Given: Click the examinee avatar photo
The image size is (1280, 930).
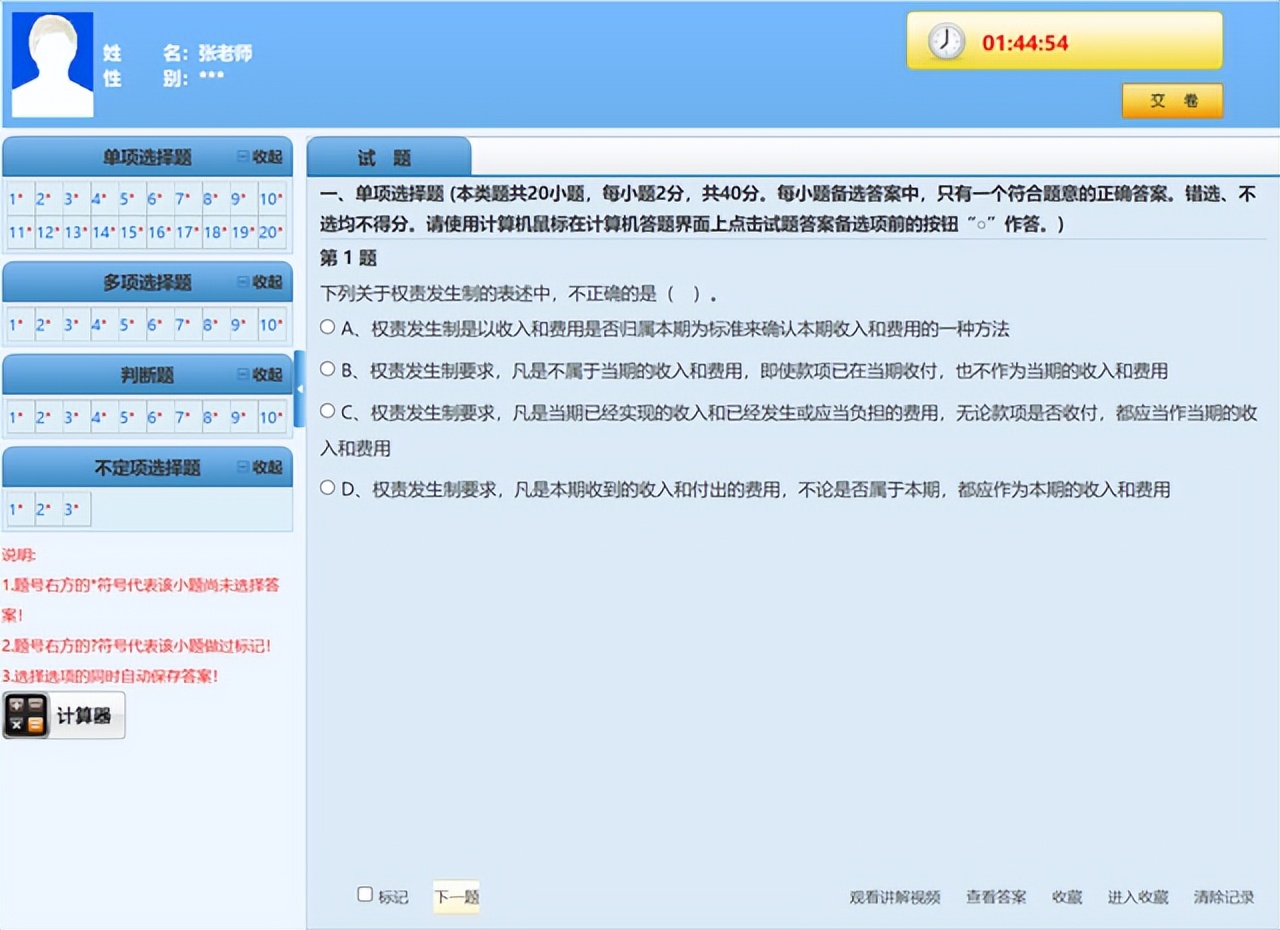Looking at the screenshot, I should pyautogui.click(x=51, y=63).
